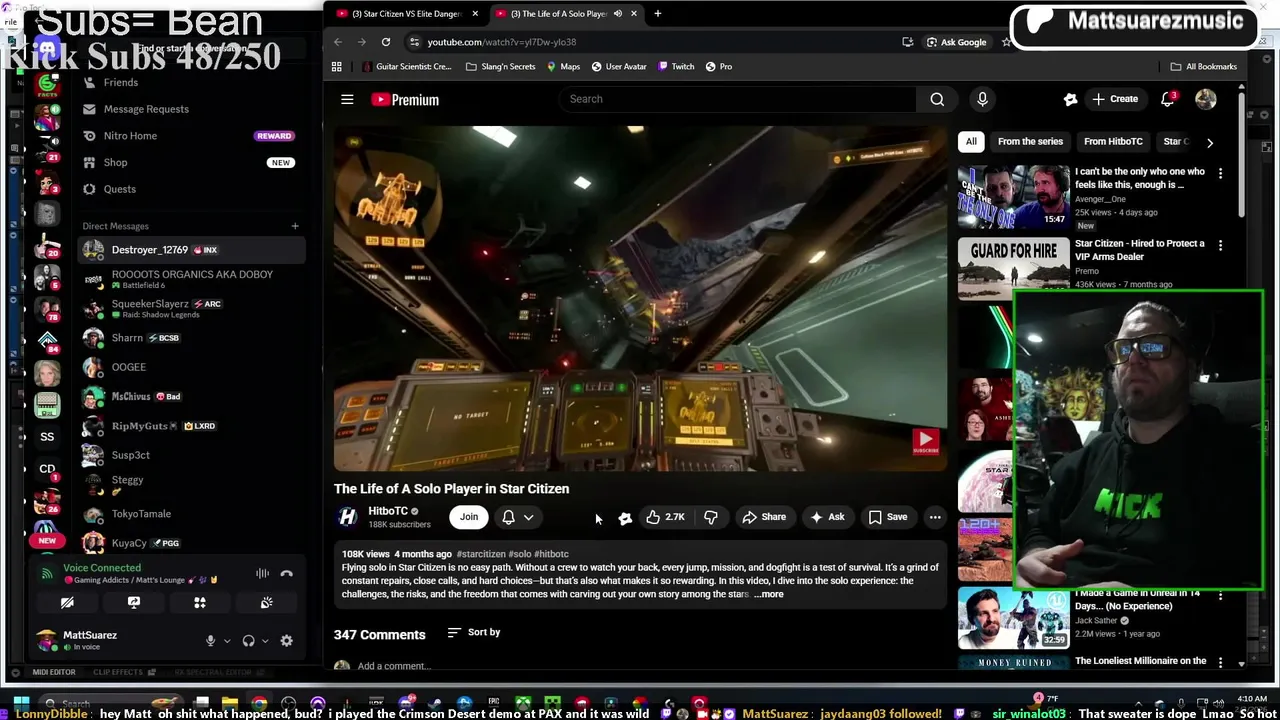Open a new Chrome tab
Viewport: 1280px width, 720px height.
click(657, 14)
